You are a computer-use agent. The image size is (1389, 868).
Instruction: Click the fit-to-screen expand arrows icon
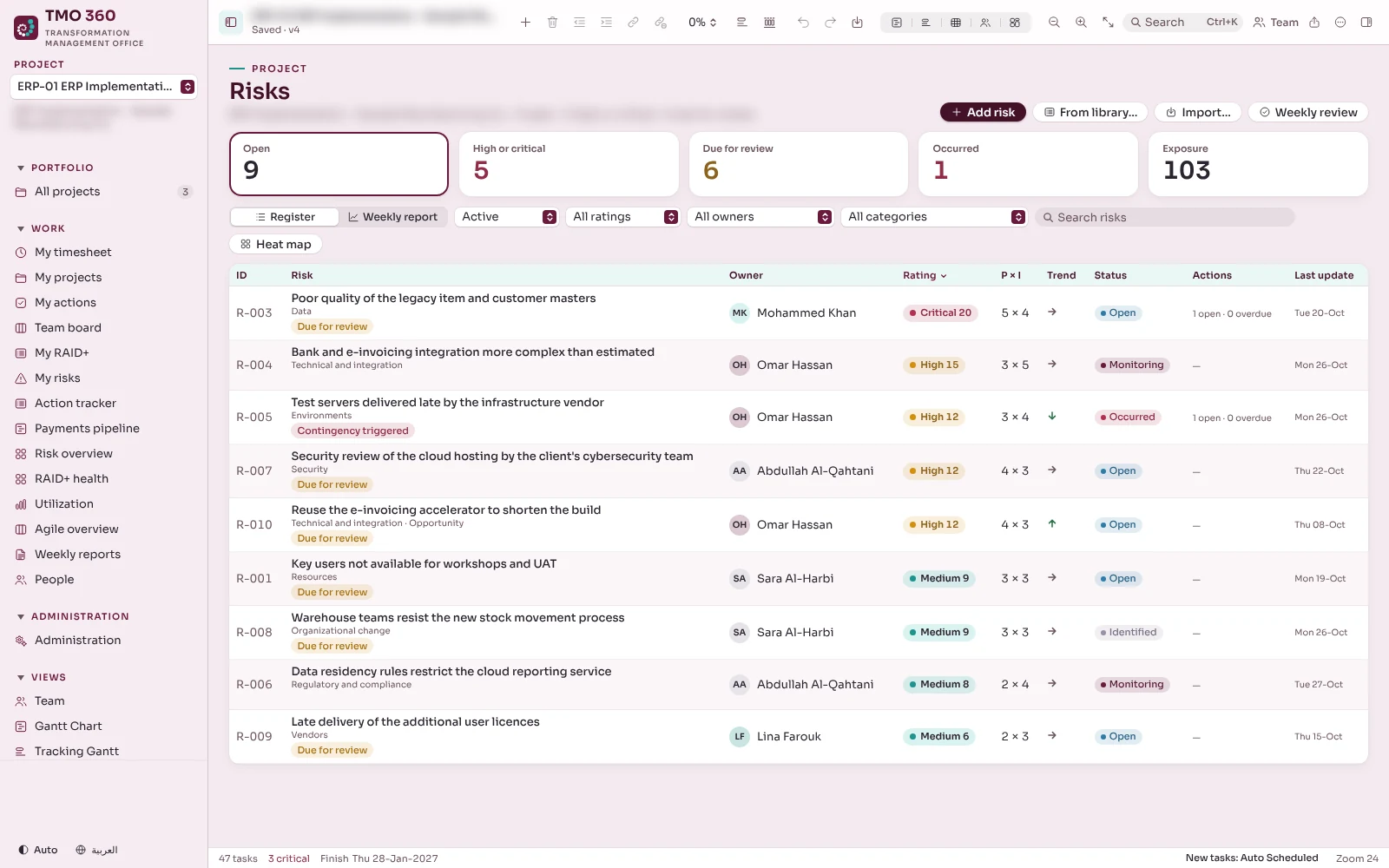click(x=1108, y=23)
